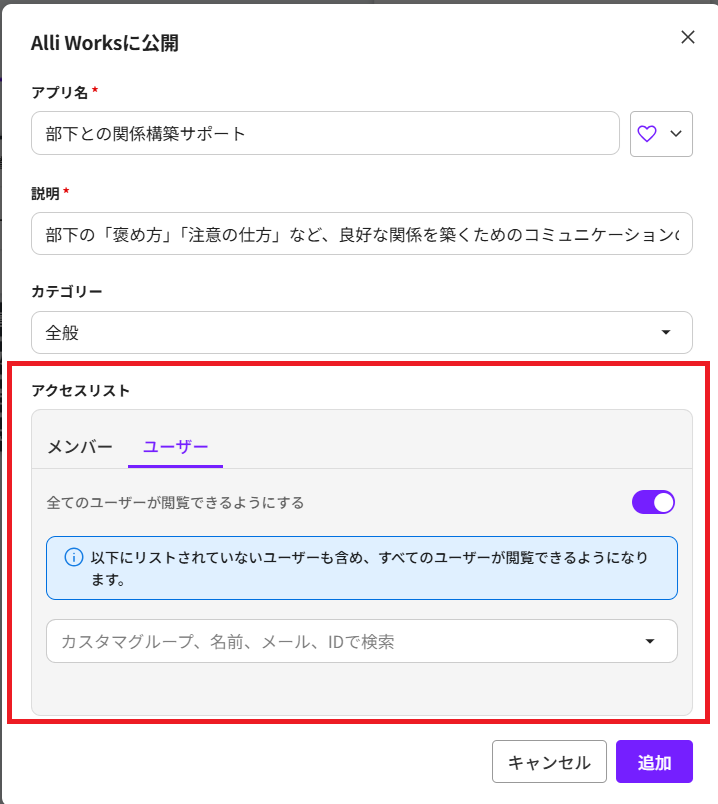Toggle off all-users viewing switch

pos(653,502)
